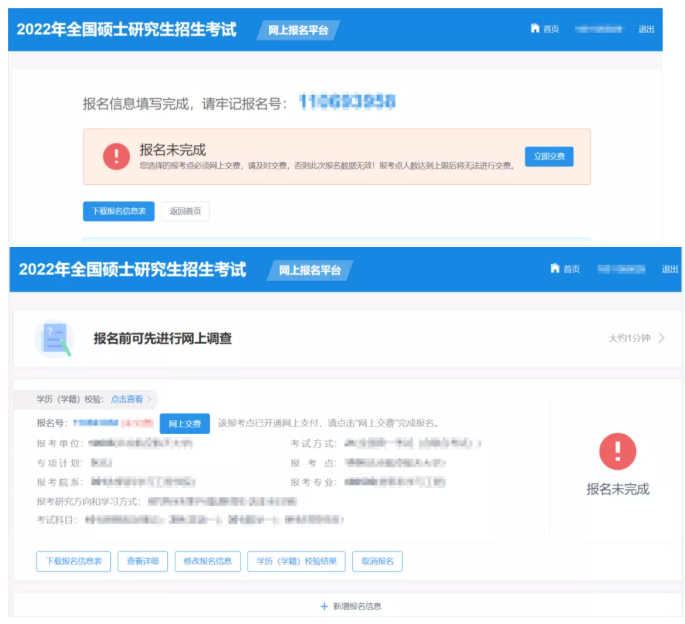685x624 pixels.
Task: Click the 大约1分钟 text
Action: pos(630,338)
